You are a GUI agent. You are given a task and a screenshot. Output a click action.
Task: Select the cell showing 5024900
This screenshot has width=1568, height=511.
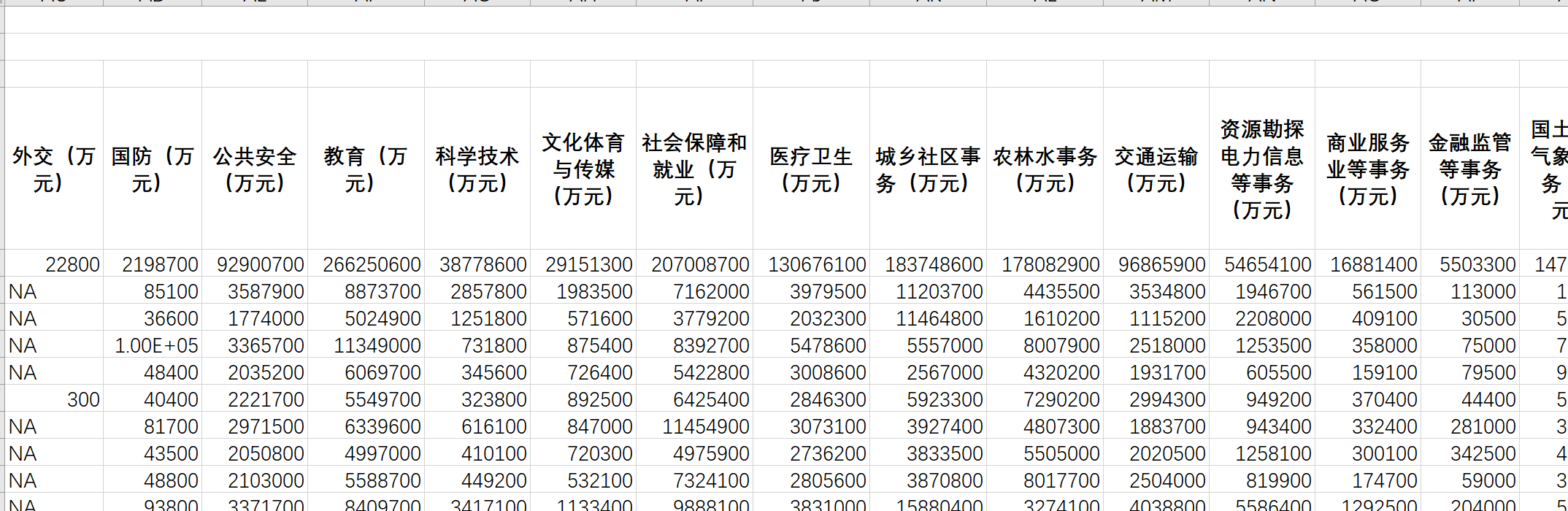coord(366,318)
